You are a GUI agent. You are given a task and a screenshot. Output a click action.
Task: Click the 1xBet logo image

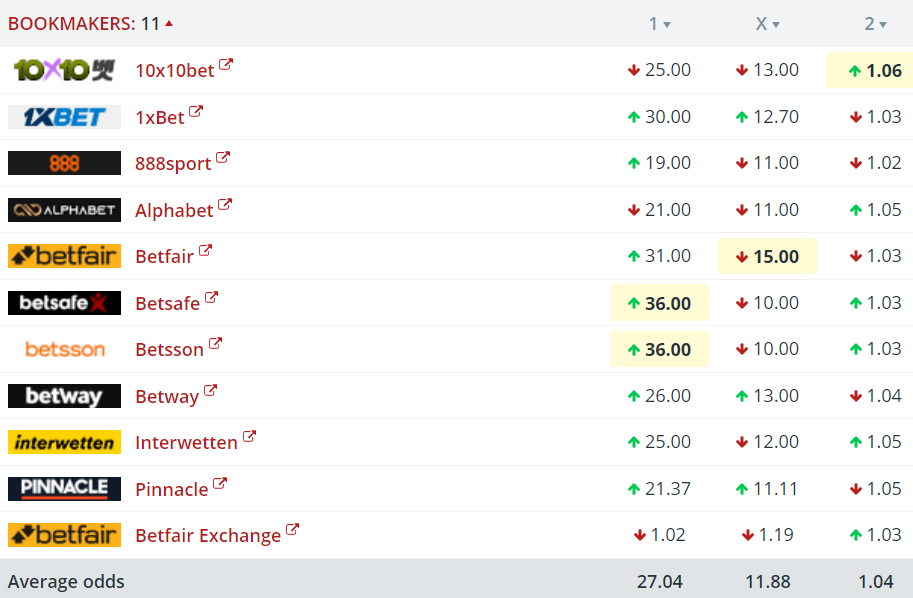(x=64, y=117)
